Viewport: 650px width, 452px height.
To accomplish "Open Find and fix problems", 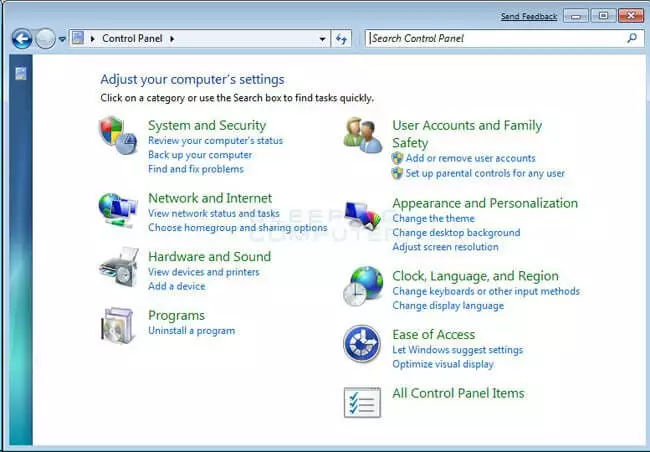I will point(196,169).
